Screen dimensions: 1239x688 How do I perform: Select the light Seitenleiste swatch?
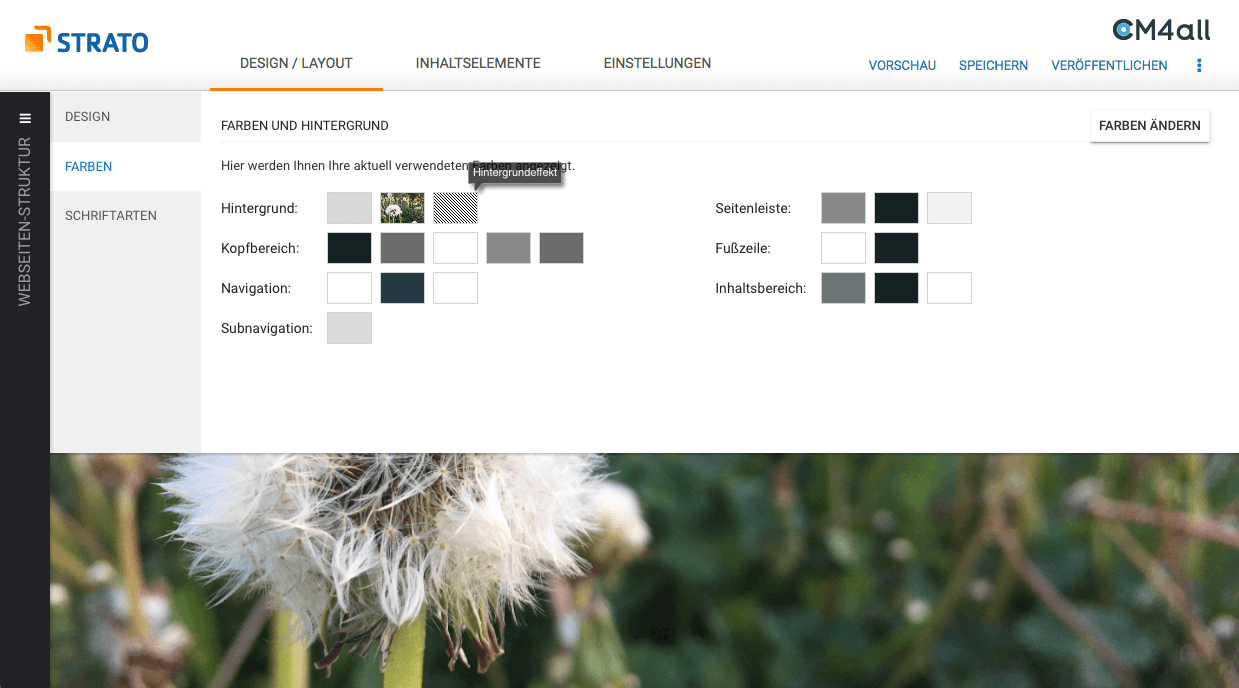coord(949,208)
